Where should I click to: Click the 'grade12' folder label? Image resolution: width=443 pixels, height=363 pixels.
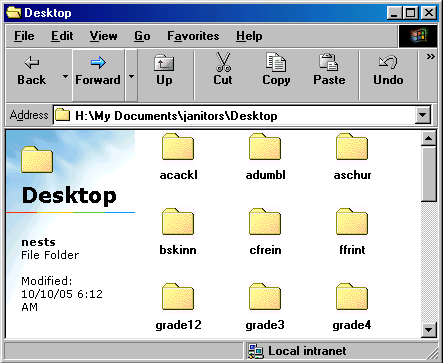[178, 325]
